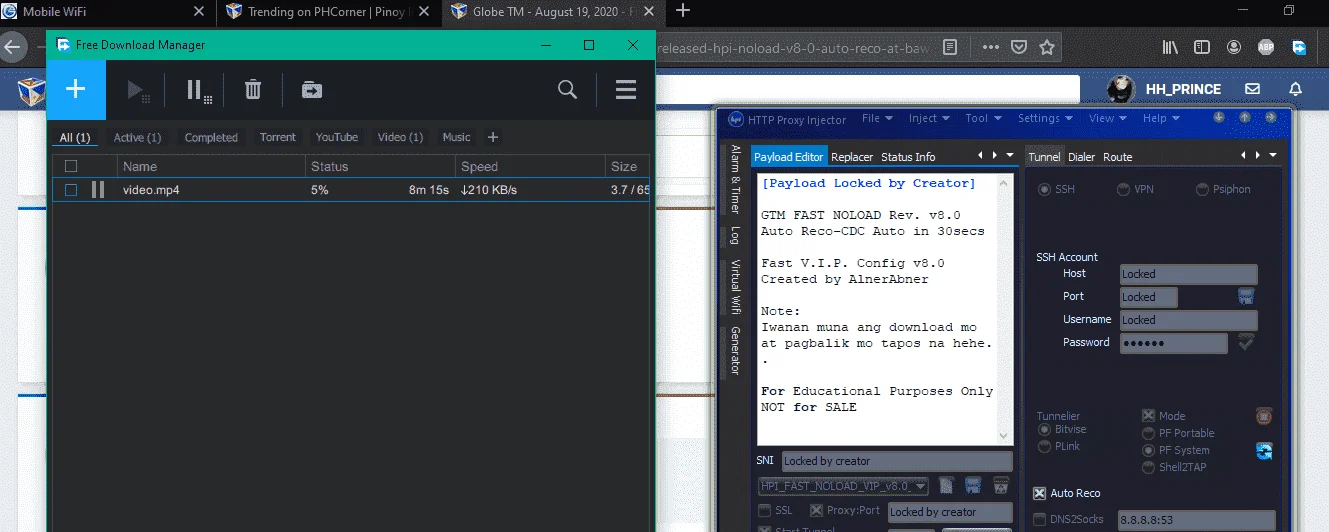
Task: Open the page actions three-dot menu
Action: click(990, 47)
